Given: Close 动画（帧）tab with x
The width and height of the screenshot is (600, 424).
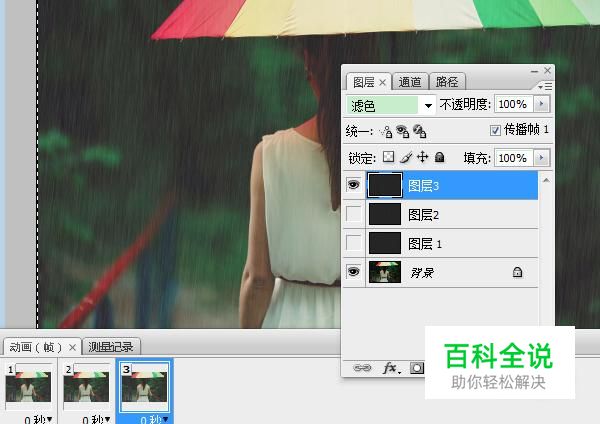Looking at the screenshot, I should coord(72,347).
